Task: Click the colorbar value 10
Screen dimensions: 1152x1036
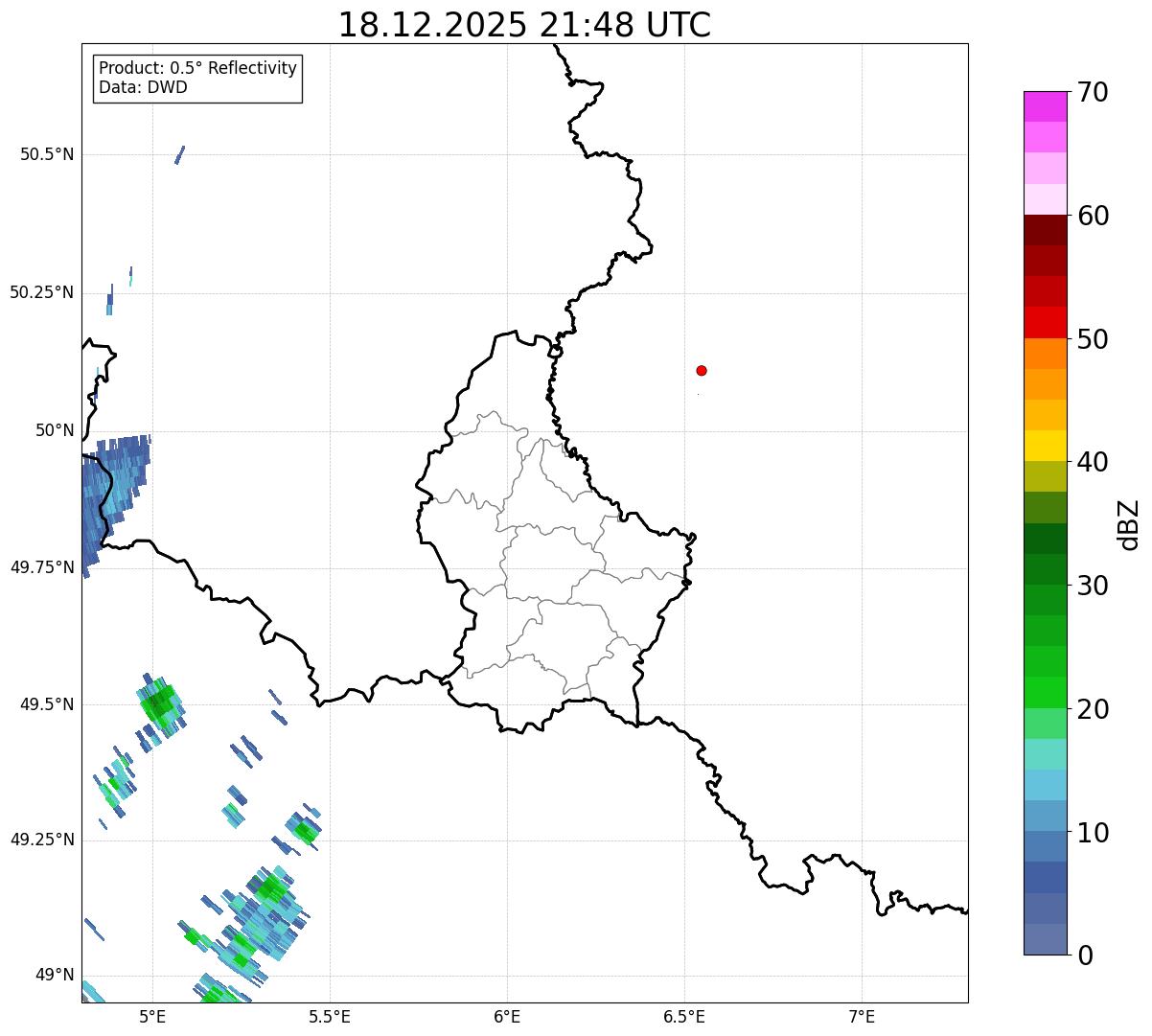Action: pos(1093,833)
